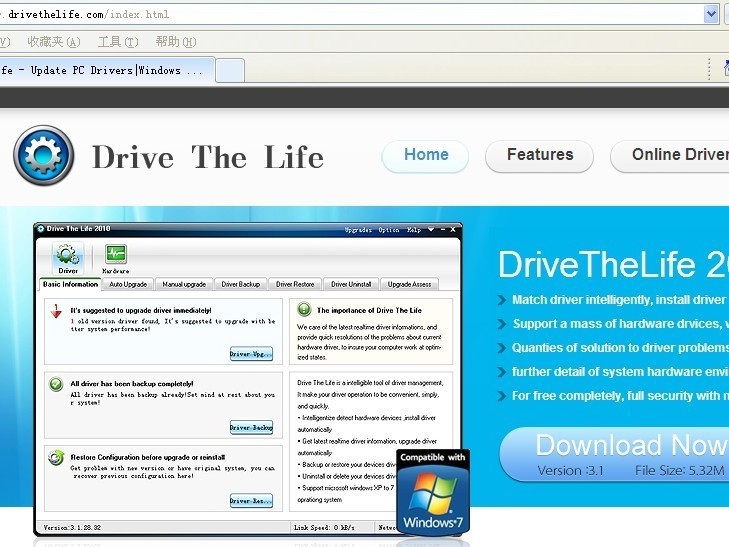Click the red upgrade-warning arrow icon

pyautogui.click(x=56, y=313)
